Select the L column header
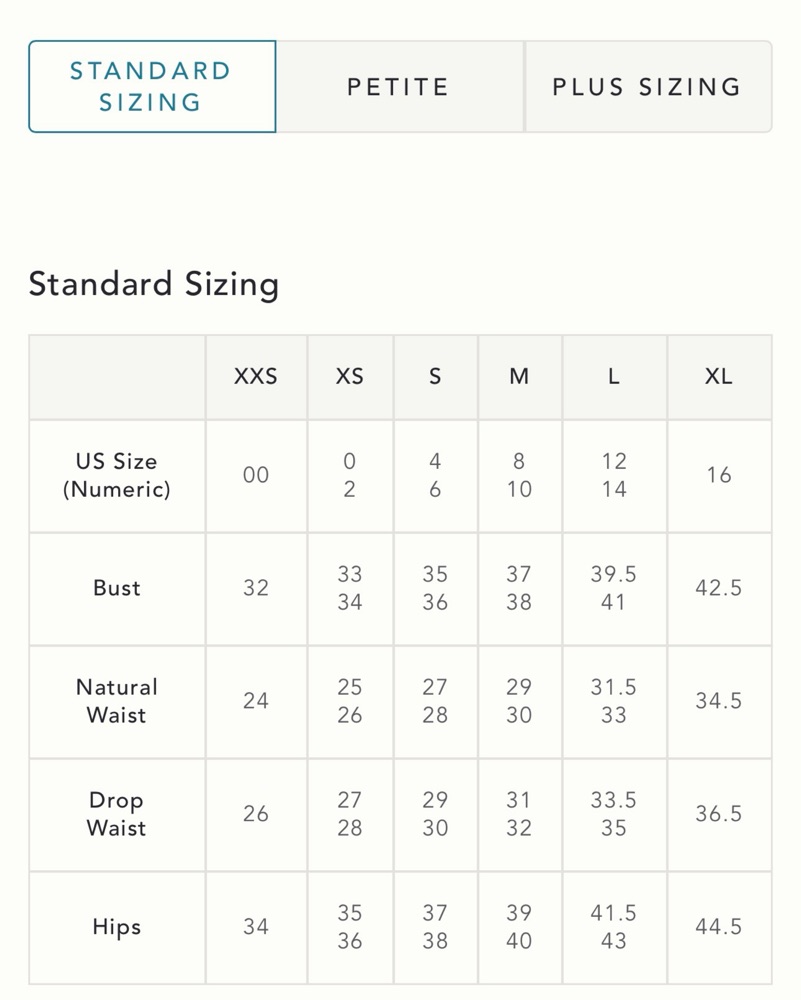Viewport: 801px width, 1000px height. (x=614, y=377)
